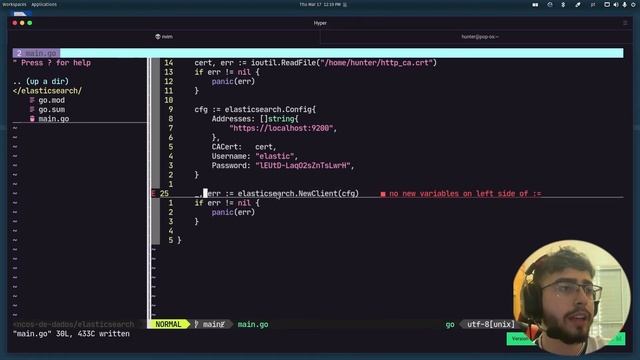The height and width of the screenshot is (360, 640).
Task: Open main.go in the file tree
Action: click(53, 119)
